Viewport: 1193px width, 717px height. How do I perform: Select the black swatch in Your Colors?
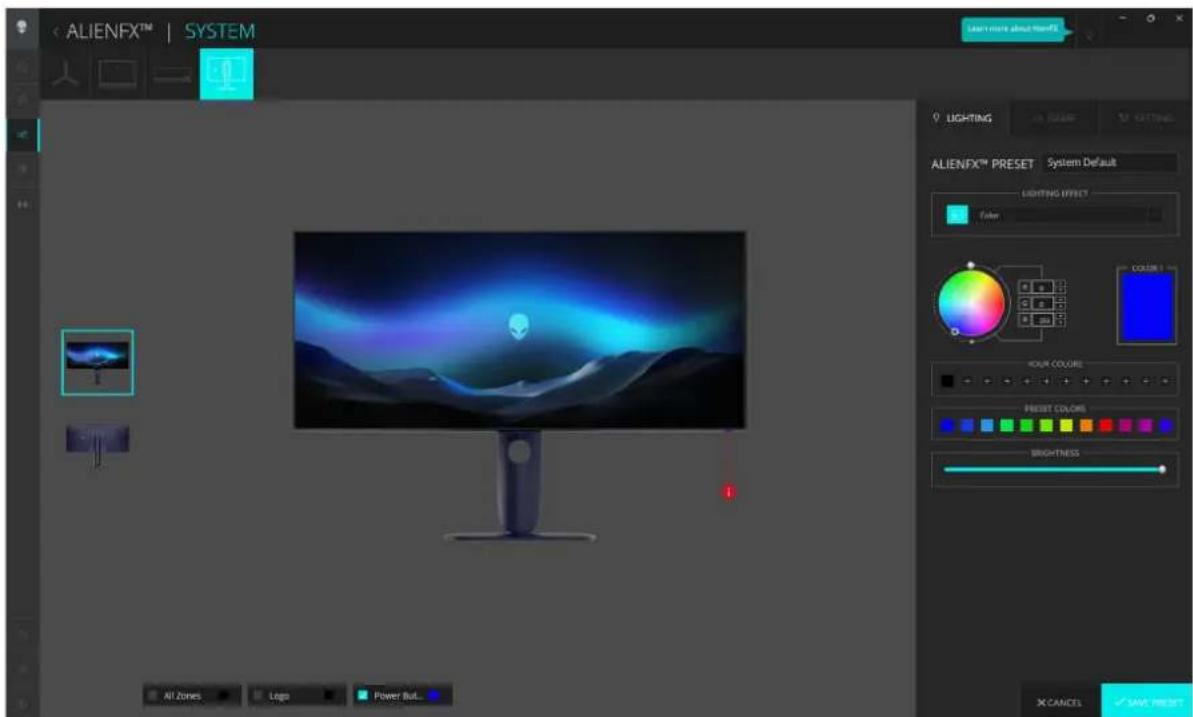(947, 381)
